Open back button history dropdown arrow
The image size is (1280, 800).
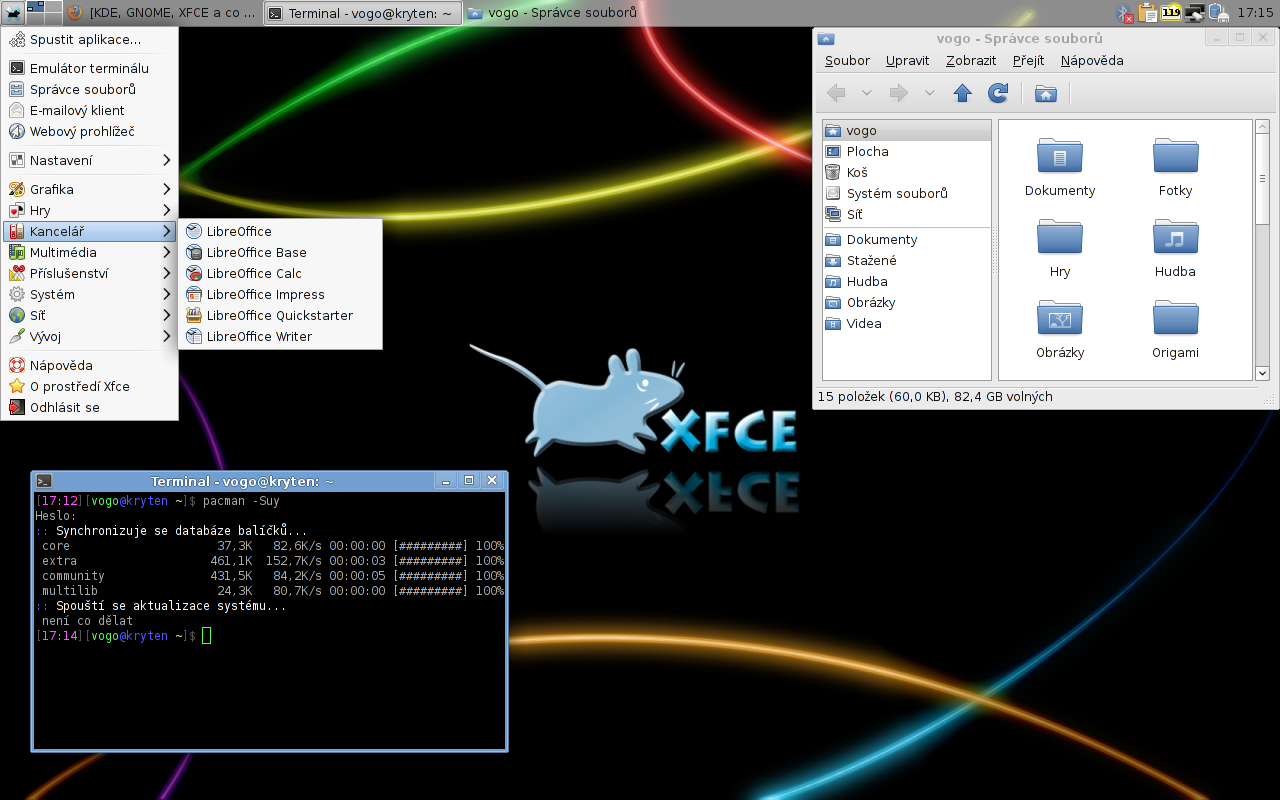coord(867,93)
